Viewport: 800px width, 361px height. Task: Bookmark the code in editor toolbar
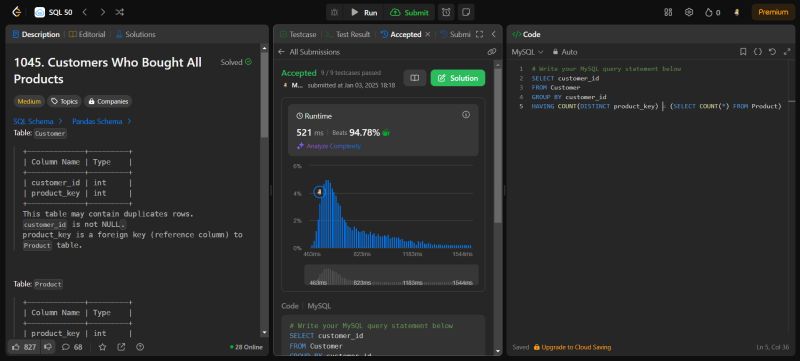(743, 52)
